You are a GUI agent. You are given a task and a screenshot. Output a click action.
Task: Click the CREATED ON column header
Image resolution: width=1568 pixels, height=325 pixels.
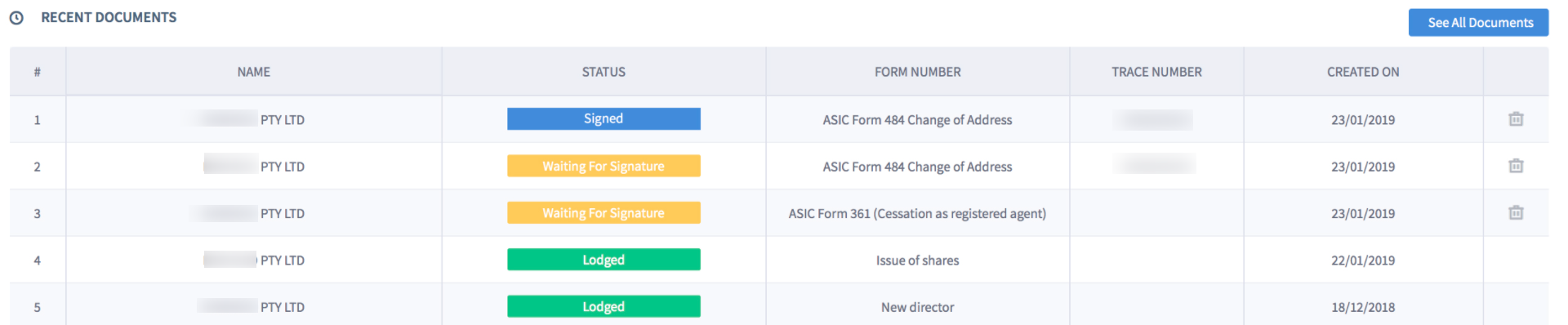[x=1363, y=72]
